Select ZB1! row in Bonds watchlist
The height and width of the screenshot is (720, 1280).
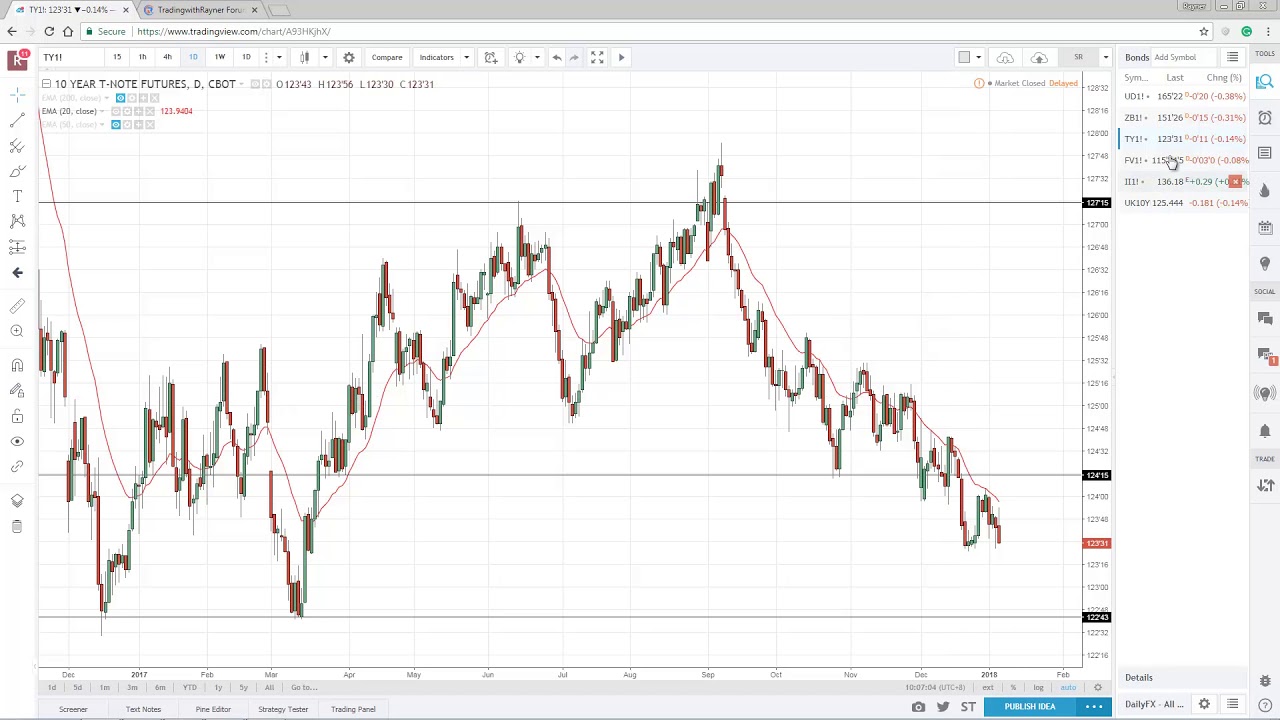click(1185, 118)
